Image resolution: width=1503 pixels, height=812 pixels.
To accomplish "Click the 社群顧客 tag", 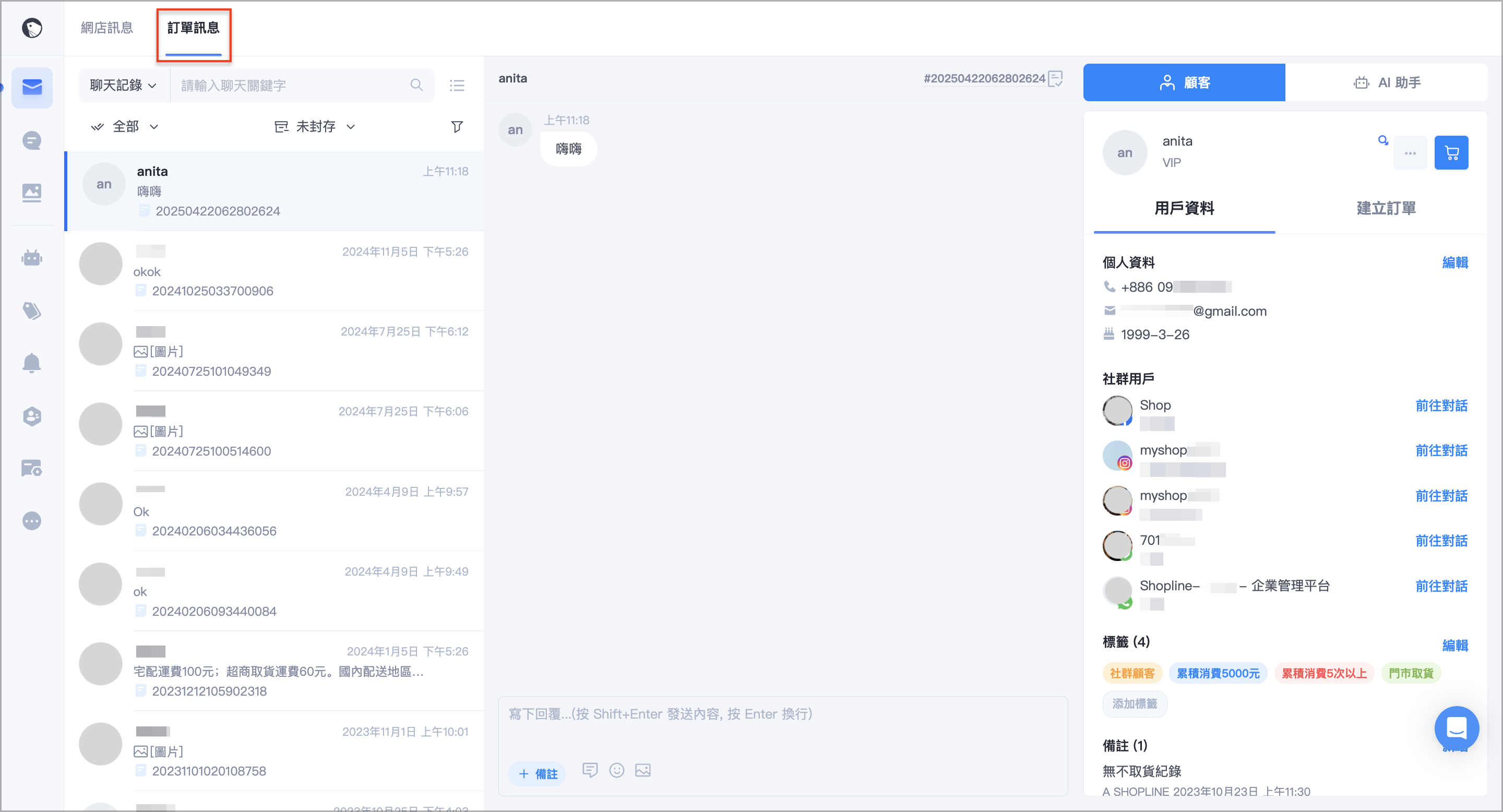I will (x=1132, y=673).
